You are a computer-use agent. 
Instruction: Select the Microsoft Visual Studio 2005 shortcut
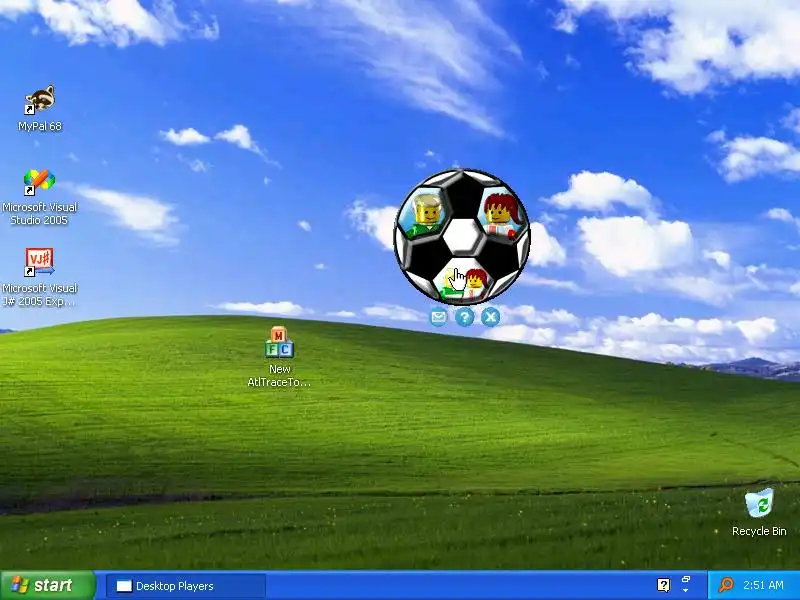pyautogui.click(x=39, y=197)
